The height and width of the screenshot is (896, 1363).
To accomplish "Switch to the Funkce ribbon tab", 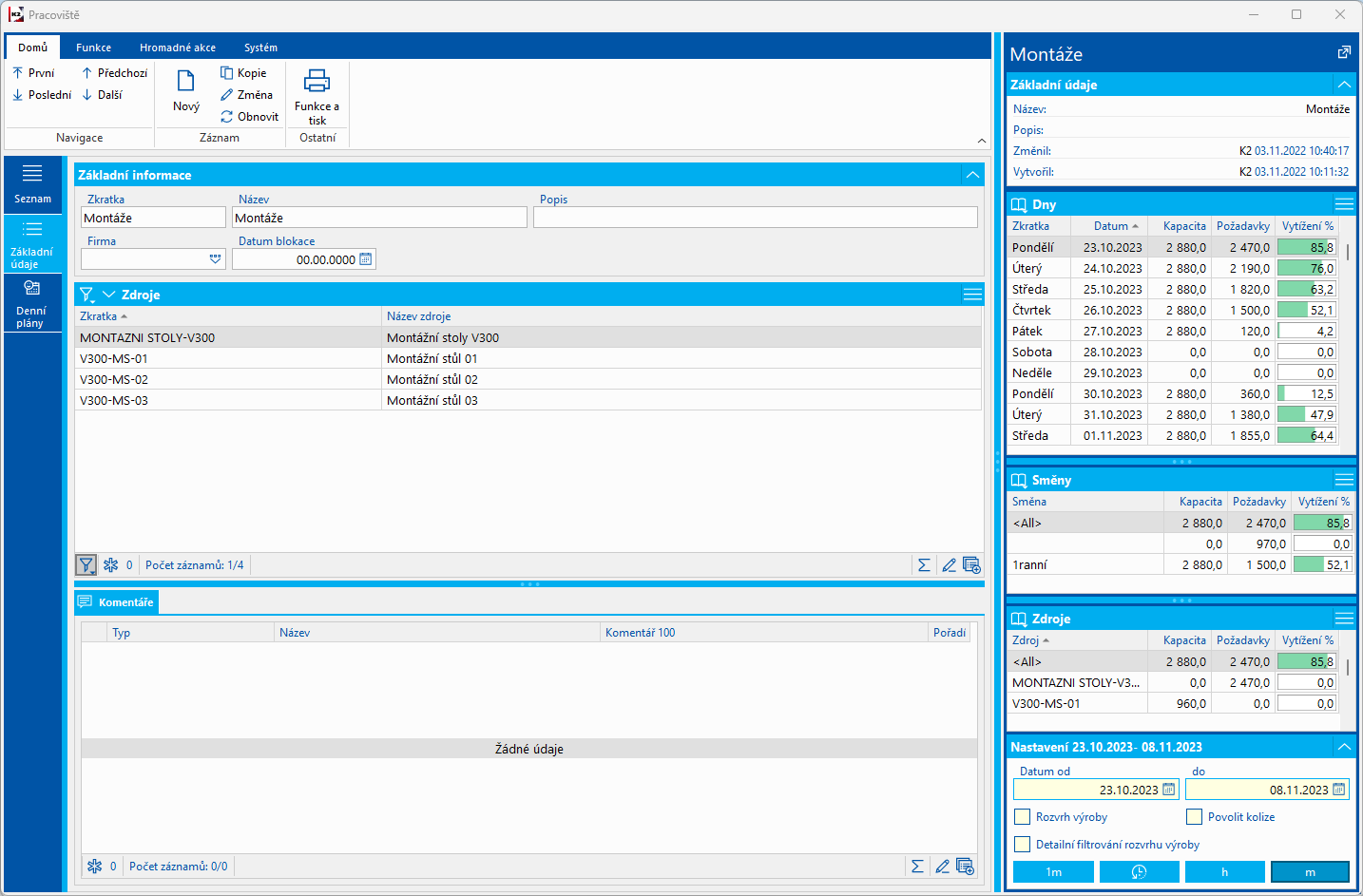I will (93, 48).
